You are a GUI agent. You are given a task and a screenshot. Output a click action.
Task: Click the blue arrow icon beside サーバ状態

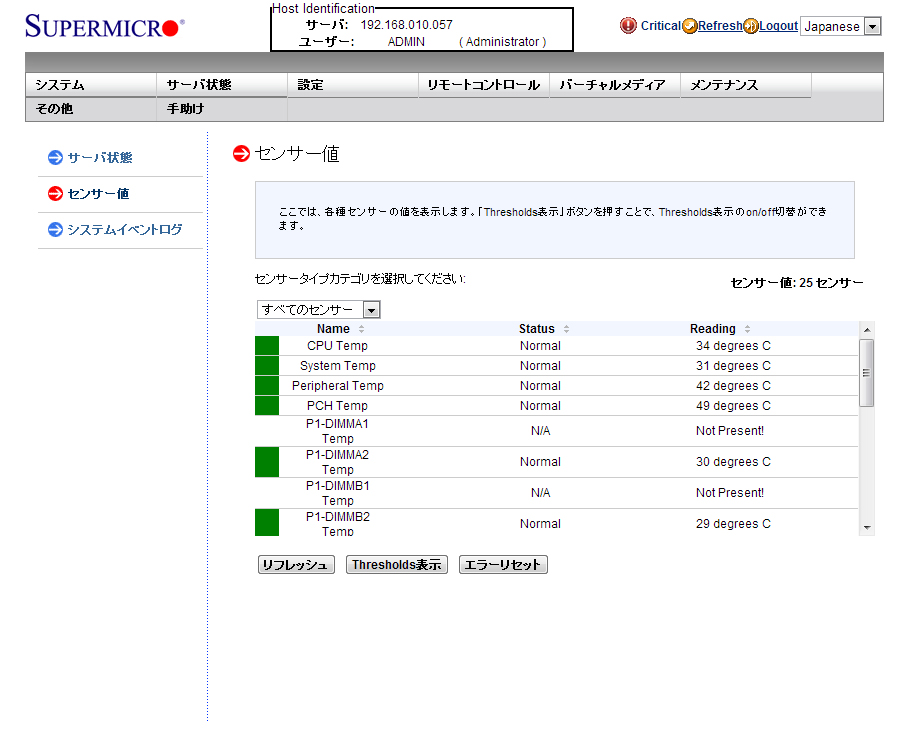(55, 157)
